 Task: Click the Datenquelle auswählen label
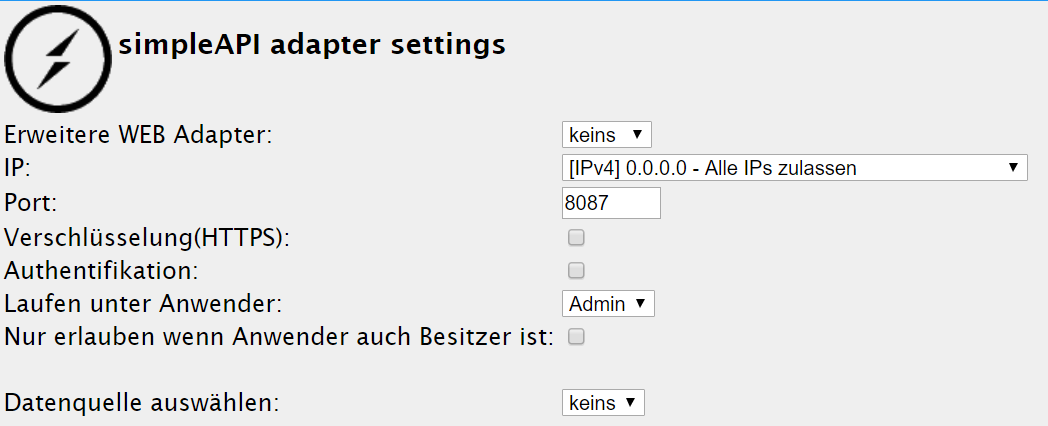click(142, 403)
